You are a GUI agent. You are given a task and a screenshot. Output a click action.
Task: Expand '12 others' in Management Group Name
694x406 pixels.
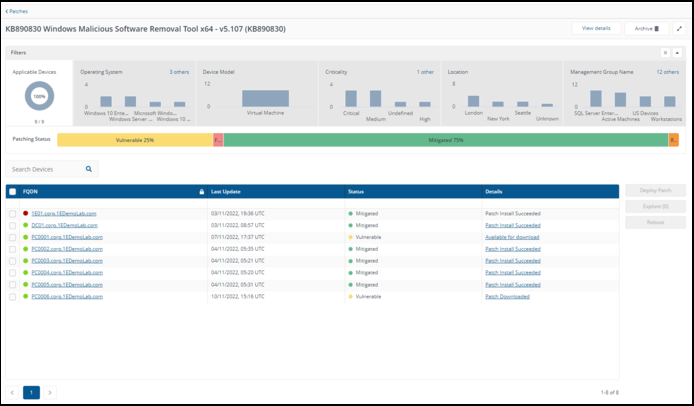[668, 72]
